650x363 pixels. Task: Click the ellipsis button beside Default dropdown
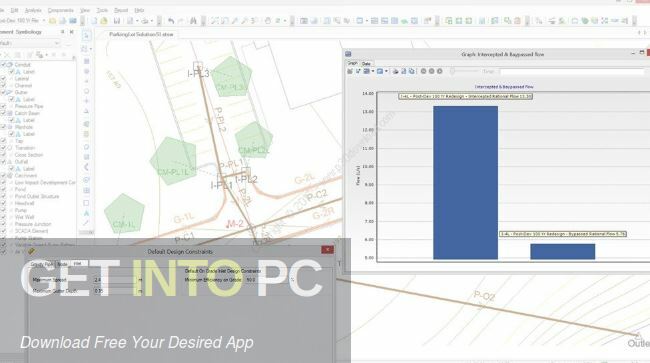68,43
